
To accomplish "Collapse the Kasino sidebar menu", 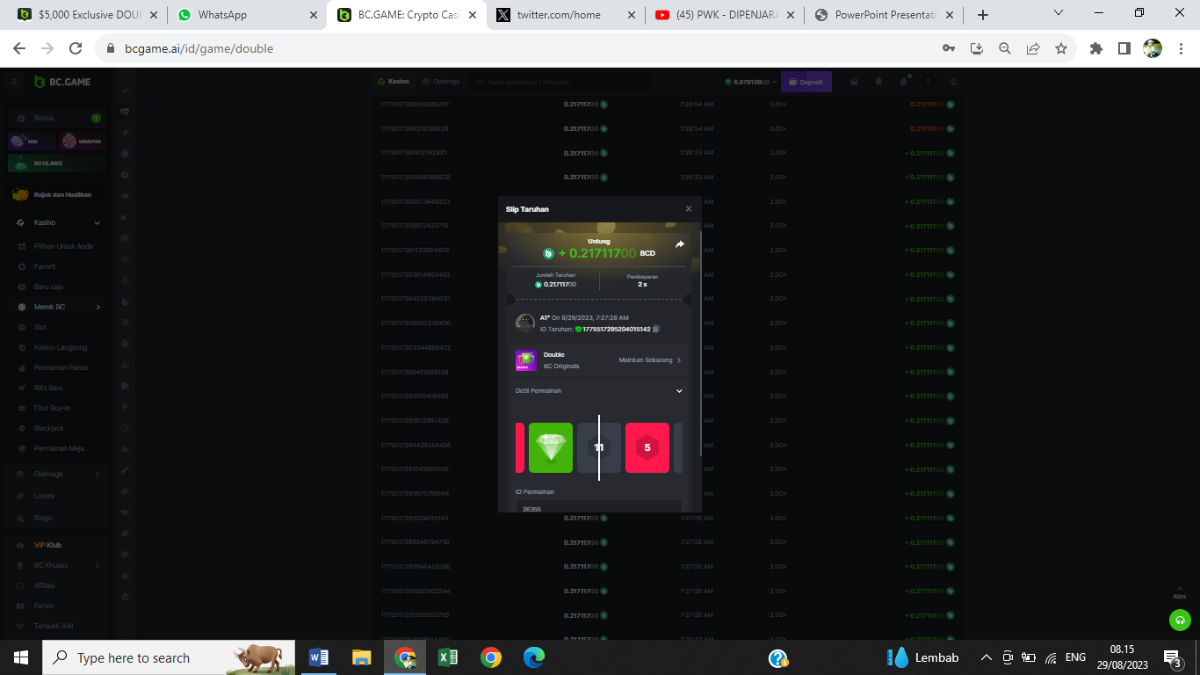I will pyautogui.click(x=97, y=223).
